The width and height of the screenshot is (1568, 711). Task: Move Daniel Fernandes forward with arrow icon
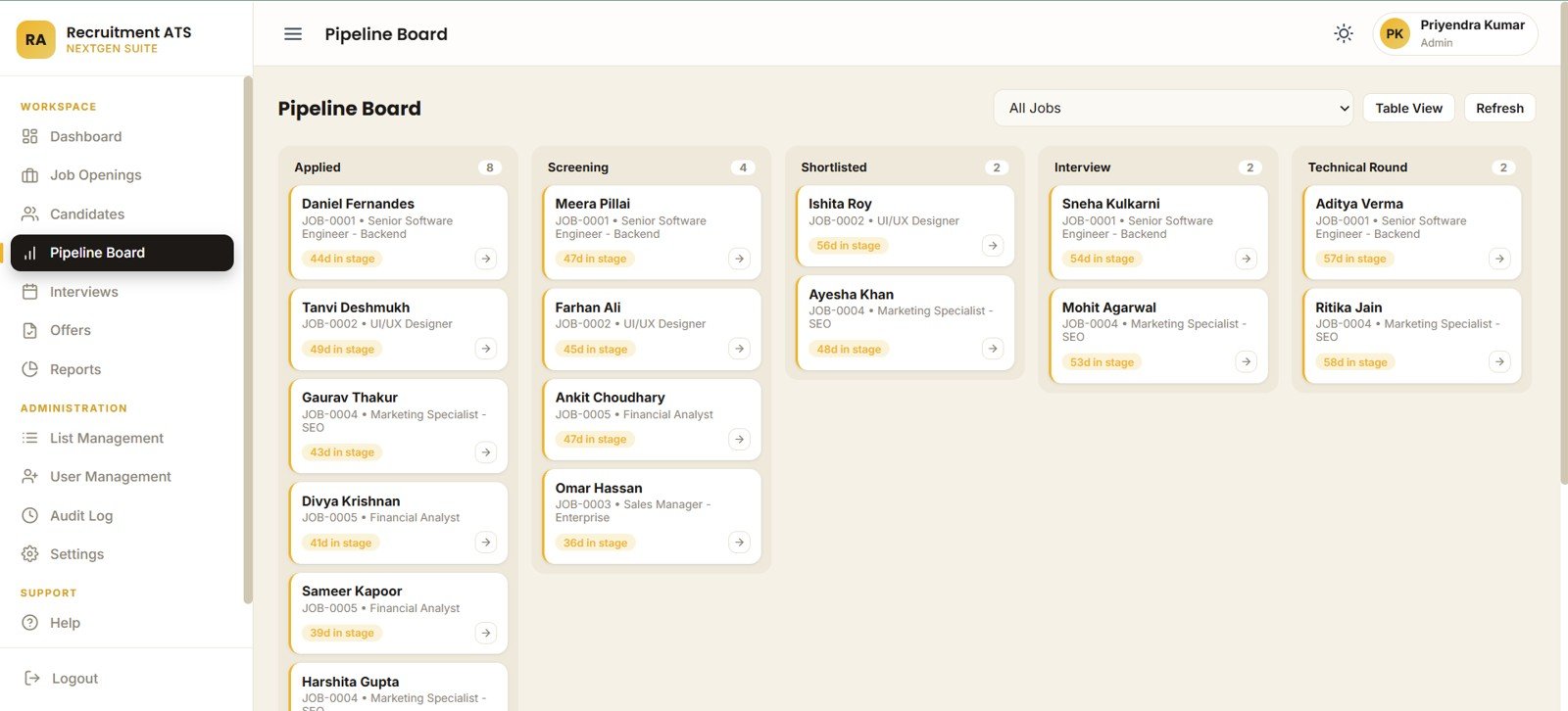point(486,259)
